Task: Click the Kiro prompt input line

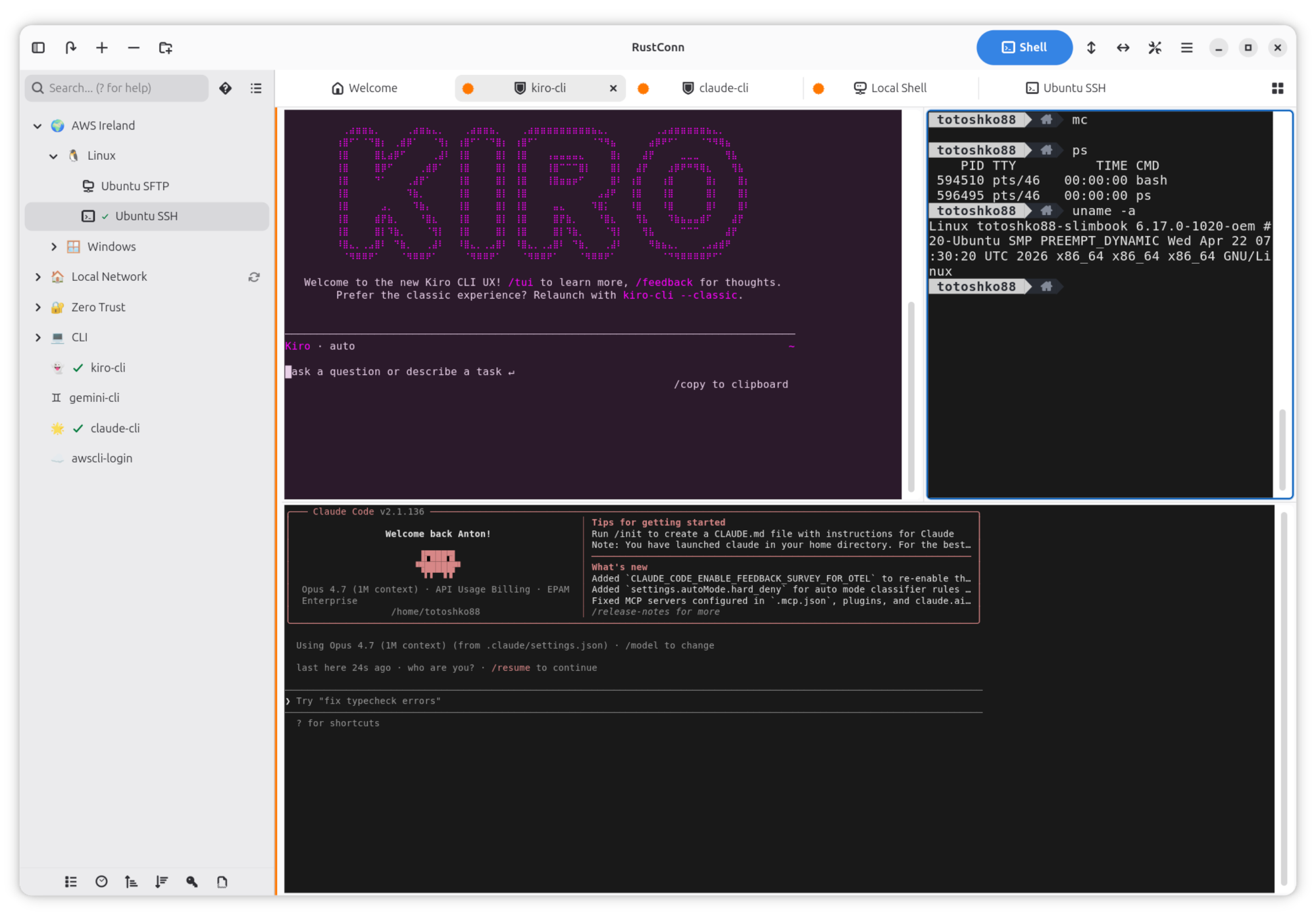Action: (540, 372)
